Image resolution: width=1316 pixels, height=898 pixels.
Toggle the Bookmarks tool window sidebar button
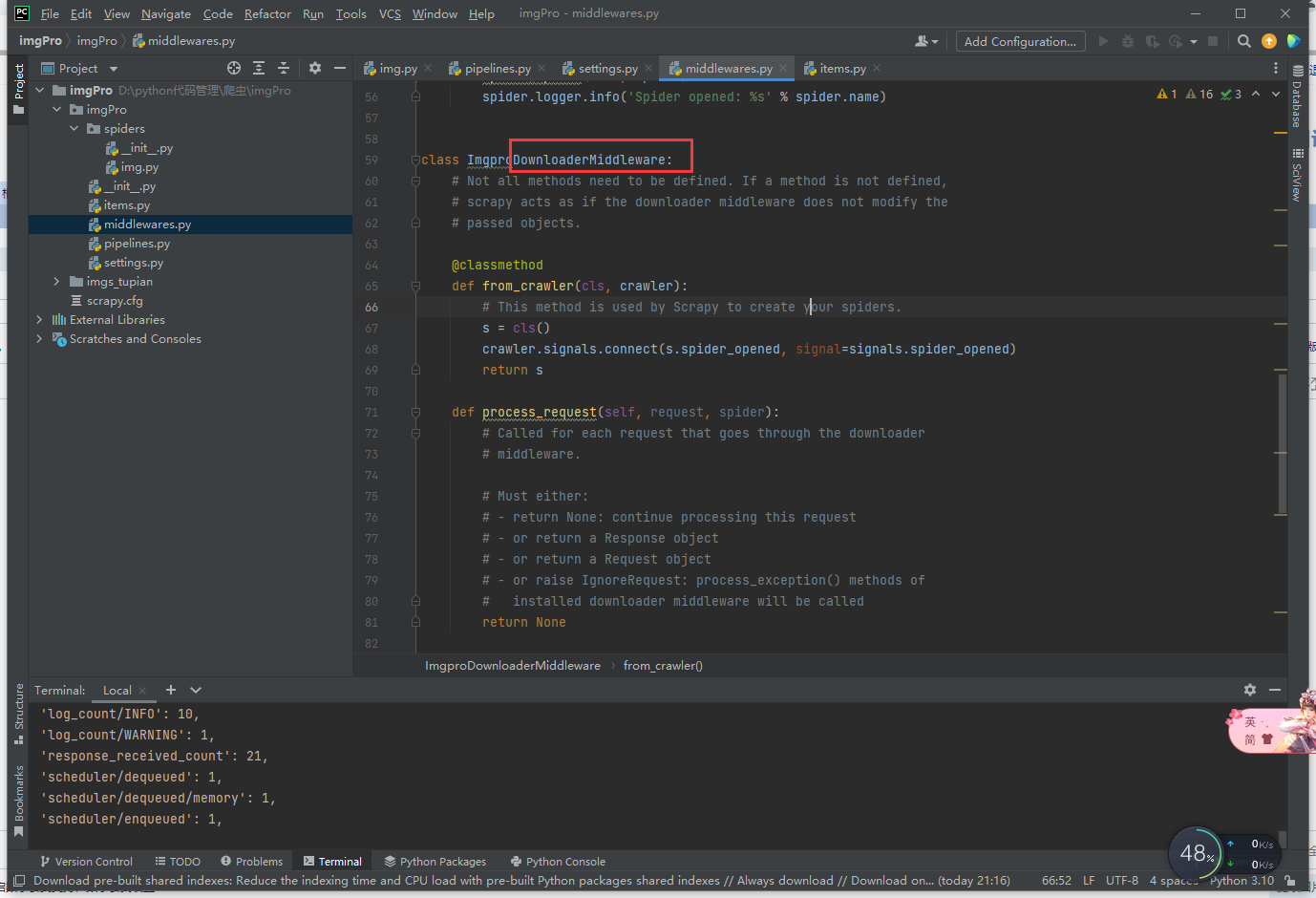pyautogui.click(x=18, y=800)
